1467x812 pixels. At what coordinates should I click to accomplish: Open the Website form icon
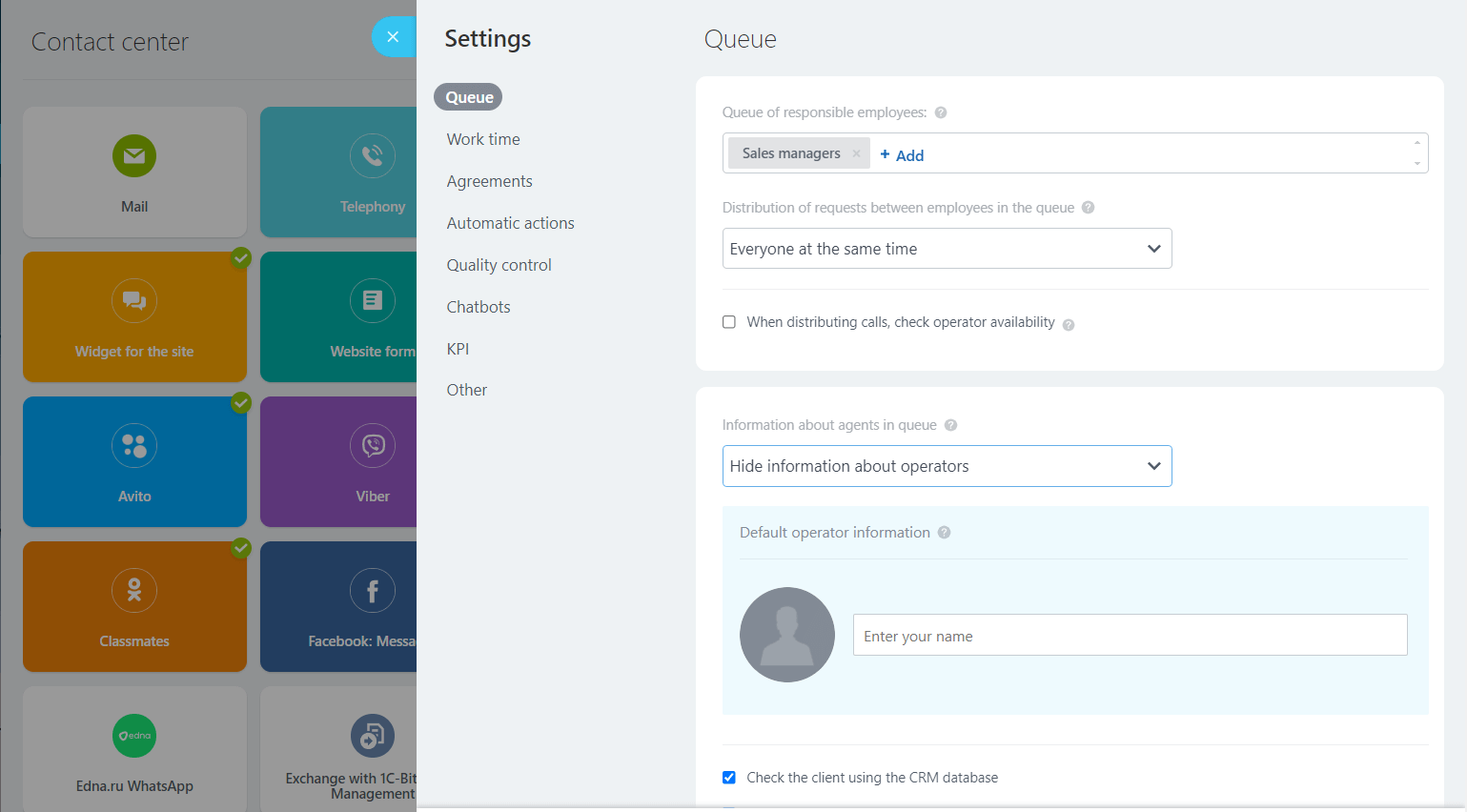coord(373,301)
